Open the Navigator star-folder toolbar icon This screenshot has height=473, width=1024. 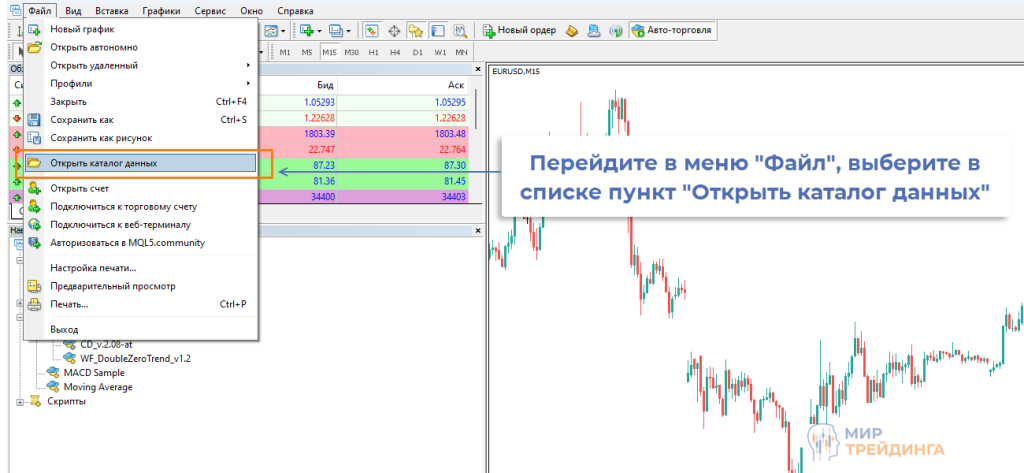pos(415,30)
